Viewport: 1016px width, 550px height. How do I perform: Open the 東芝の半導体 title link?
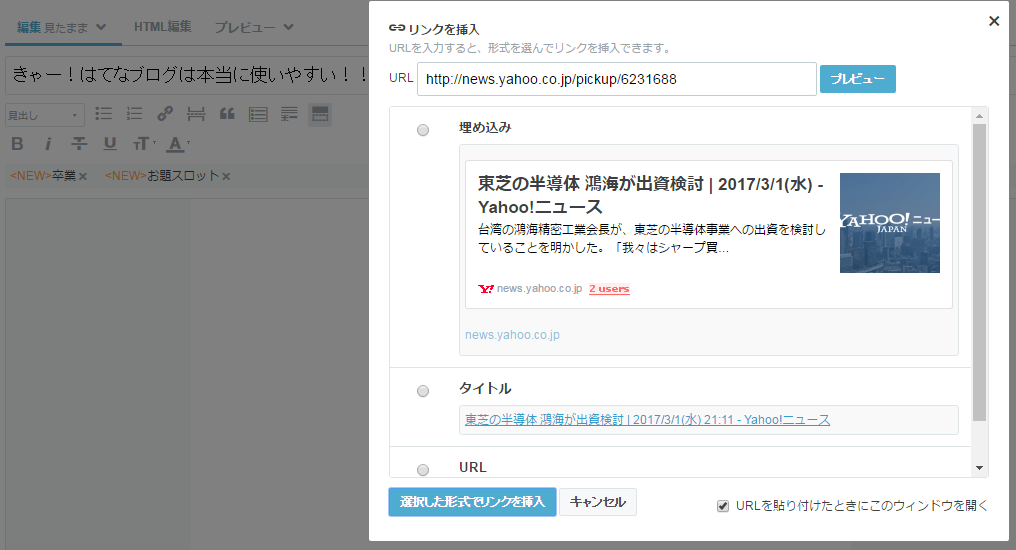(647, 420)
